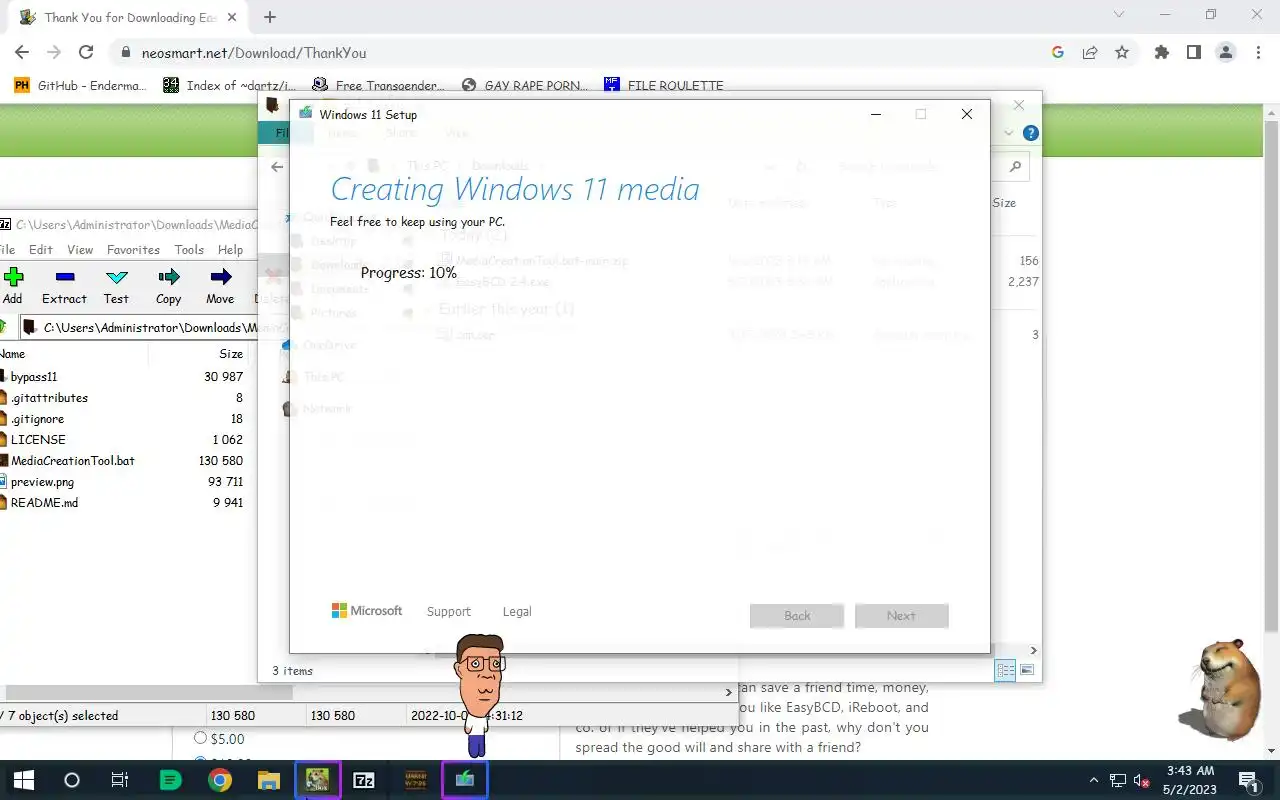Click Chrome's reload page icon

(86, 53)
